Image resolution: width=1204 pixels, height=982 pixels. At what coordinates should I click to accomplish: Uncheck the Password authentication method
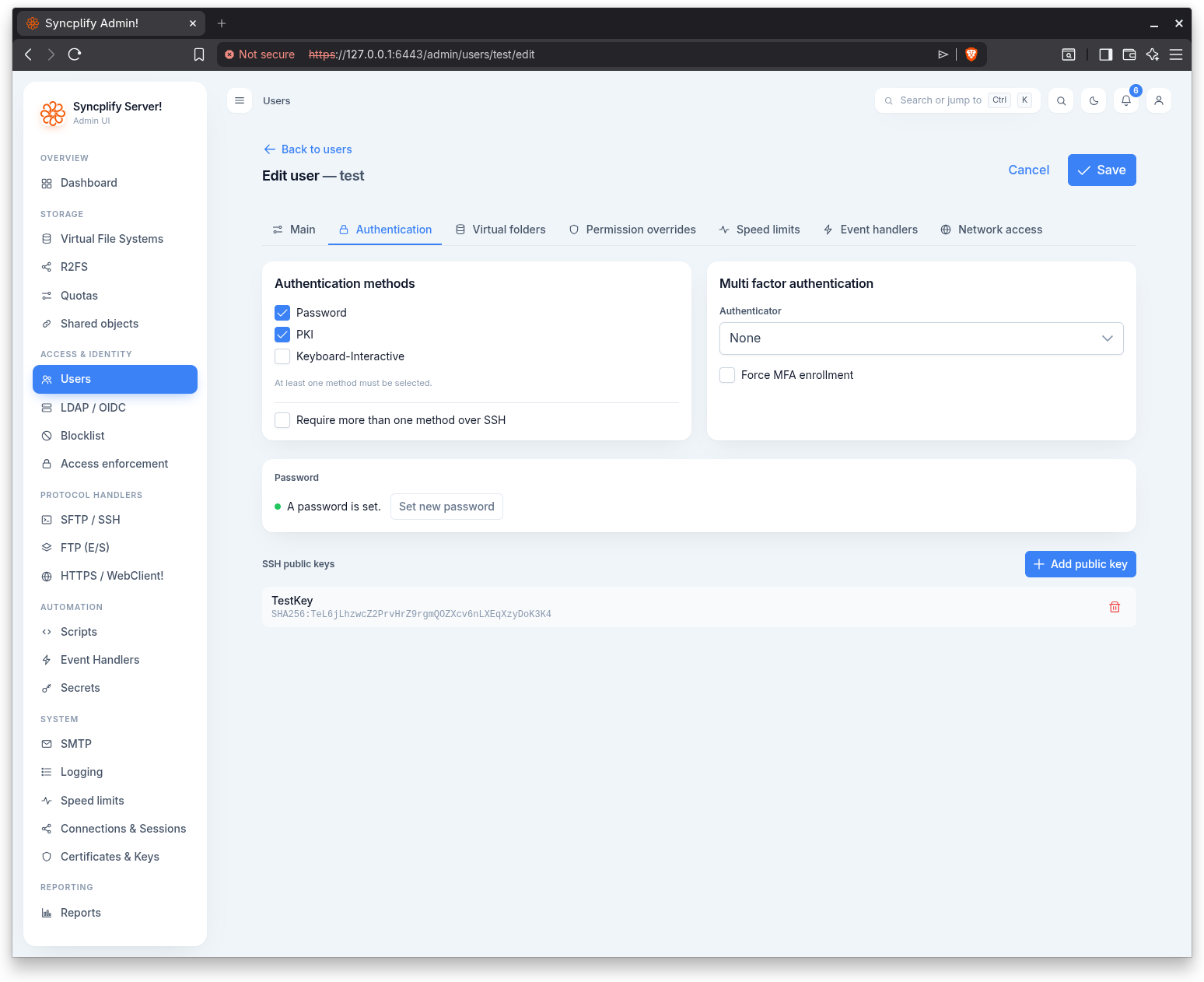pyautogui.click(x=282, y=313)
